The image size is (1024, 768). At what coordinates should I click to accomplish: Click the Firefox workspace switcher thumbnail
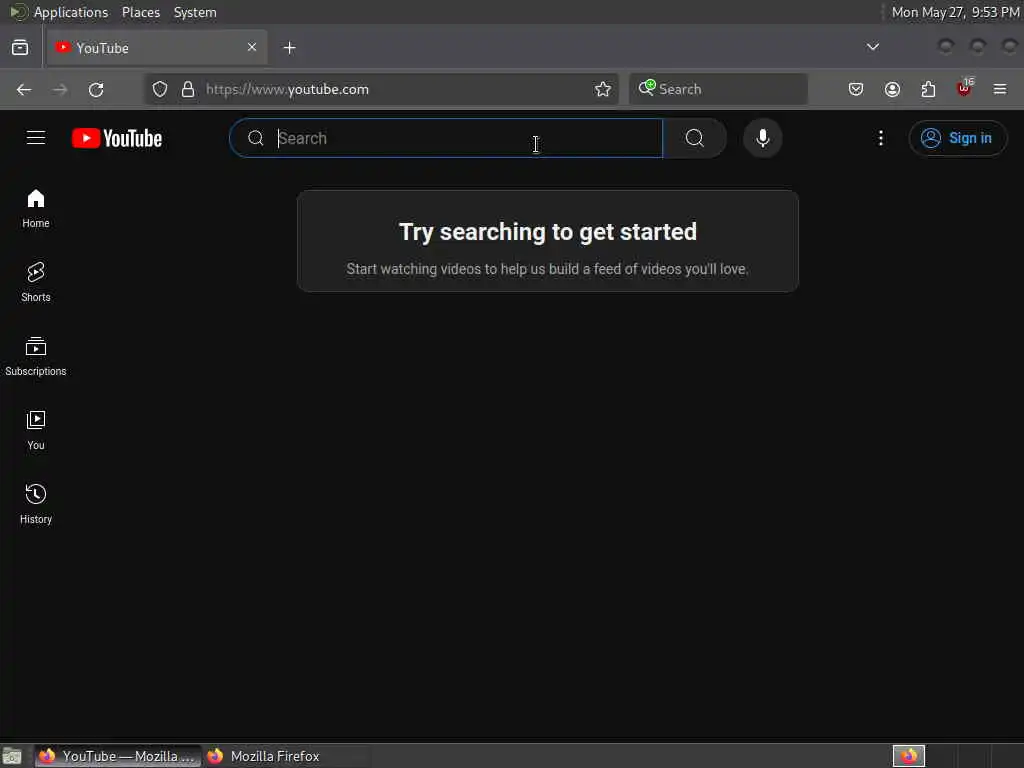[909, 756]
